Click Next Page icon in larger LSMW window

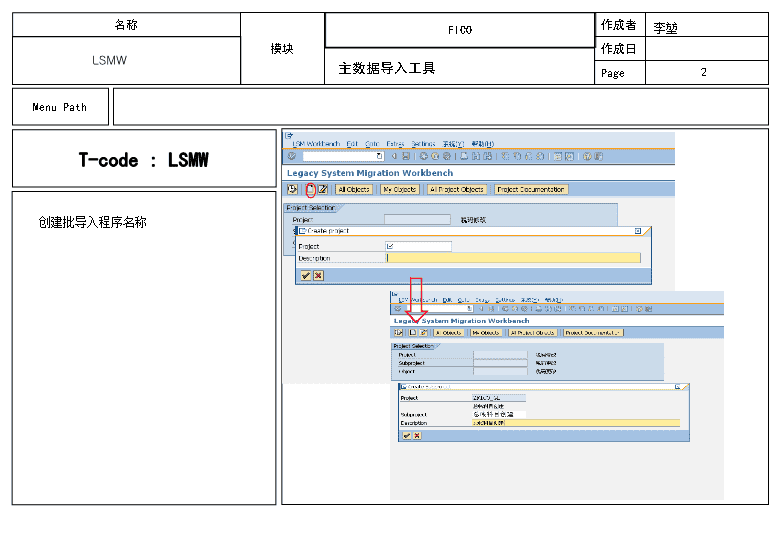pos(528,156)
